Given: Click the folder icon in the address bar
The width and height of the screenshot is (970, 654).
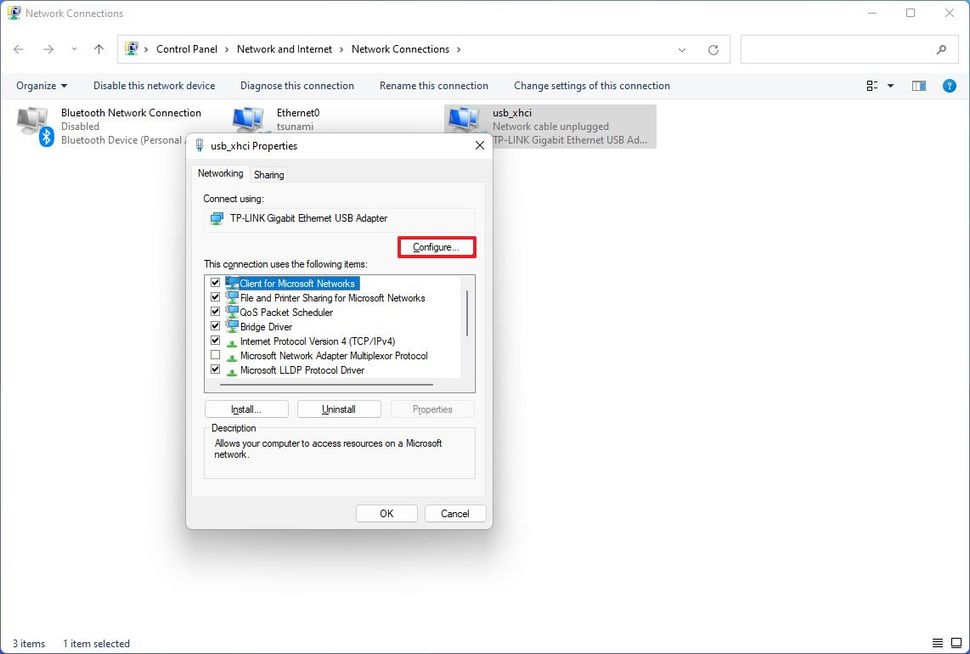Looking at the screenshot, I should click(x=131, y=48).
